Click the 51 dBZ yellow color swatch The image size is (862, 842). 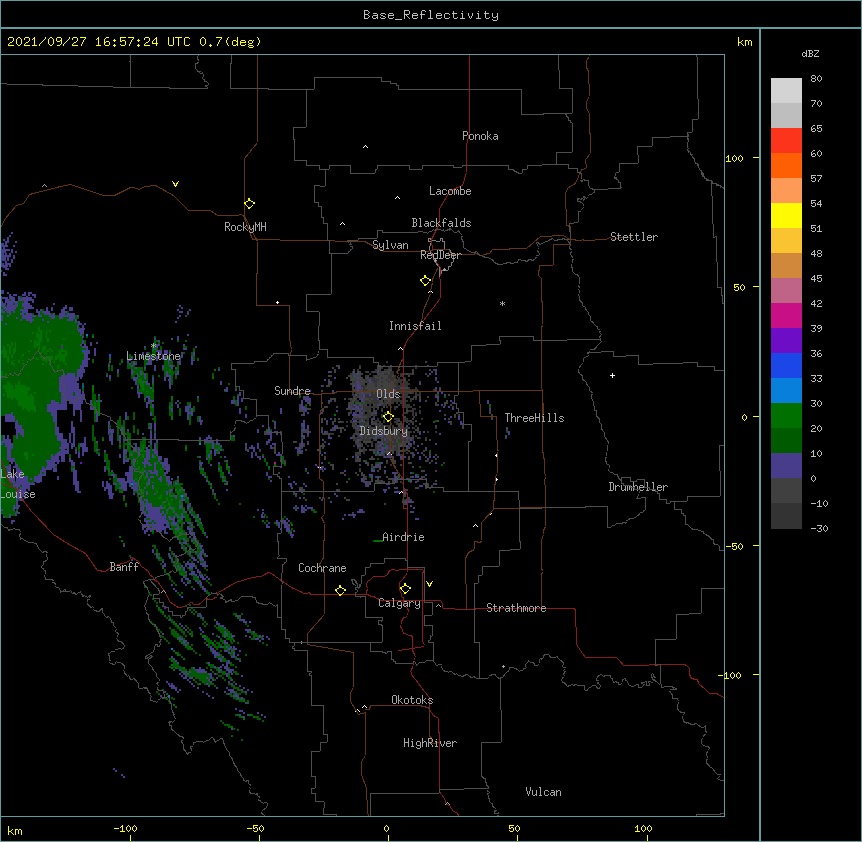click(786, 215)
